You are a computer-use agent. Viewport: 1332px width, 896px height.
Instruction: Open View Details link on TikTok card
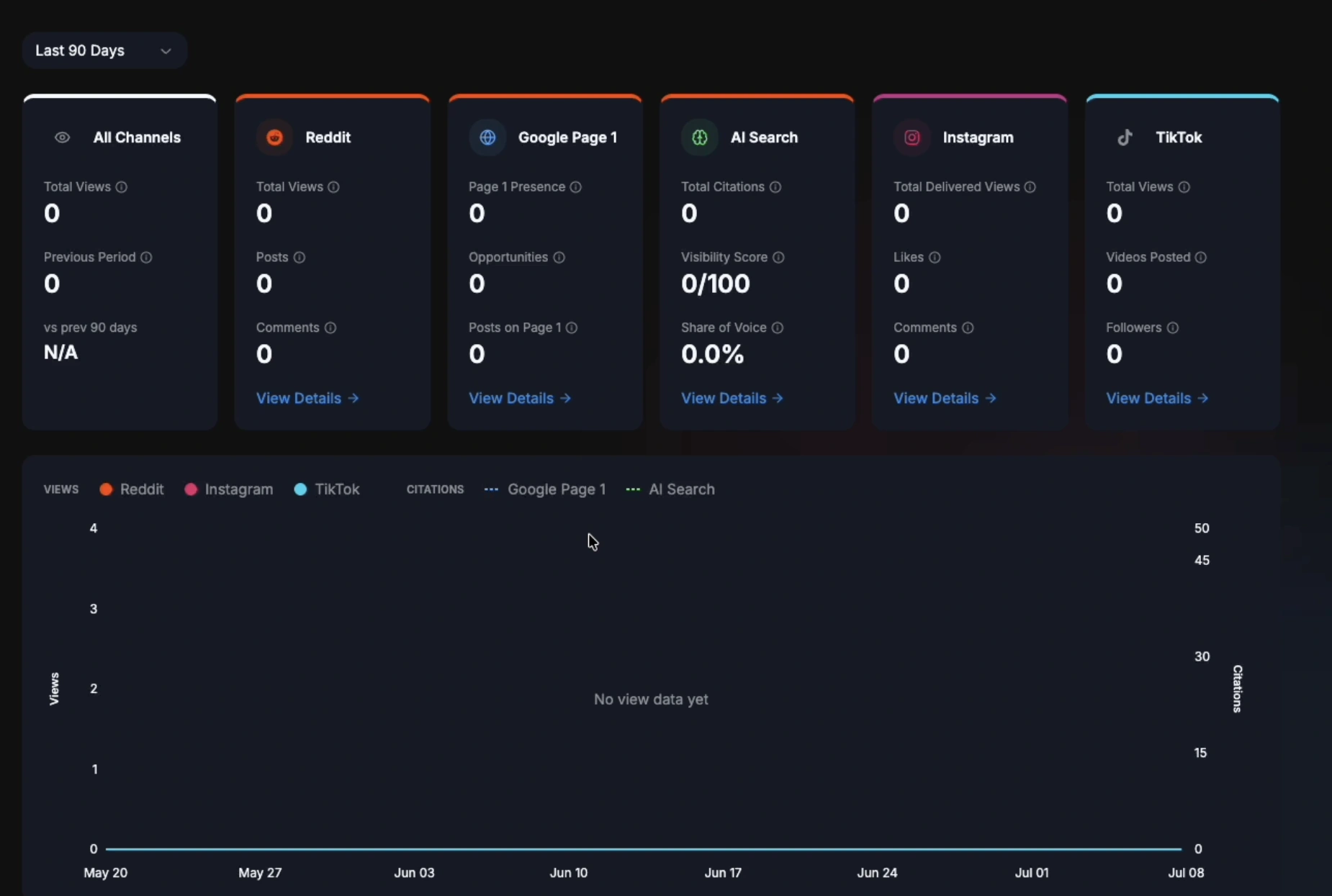1157,398
